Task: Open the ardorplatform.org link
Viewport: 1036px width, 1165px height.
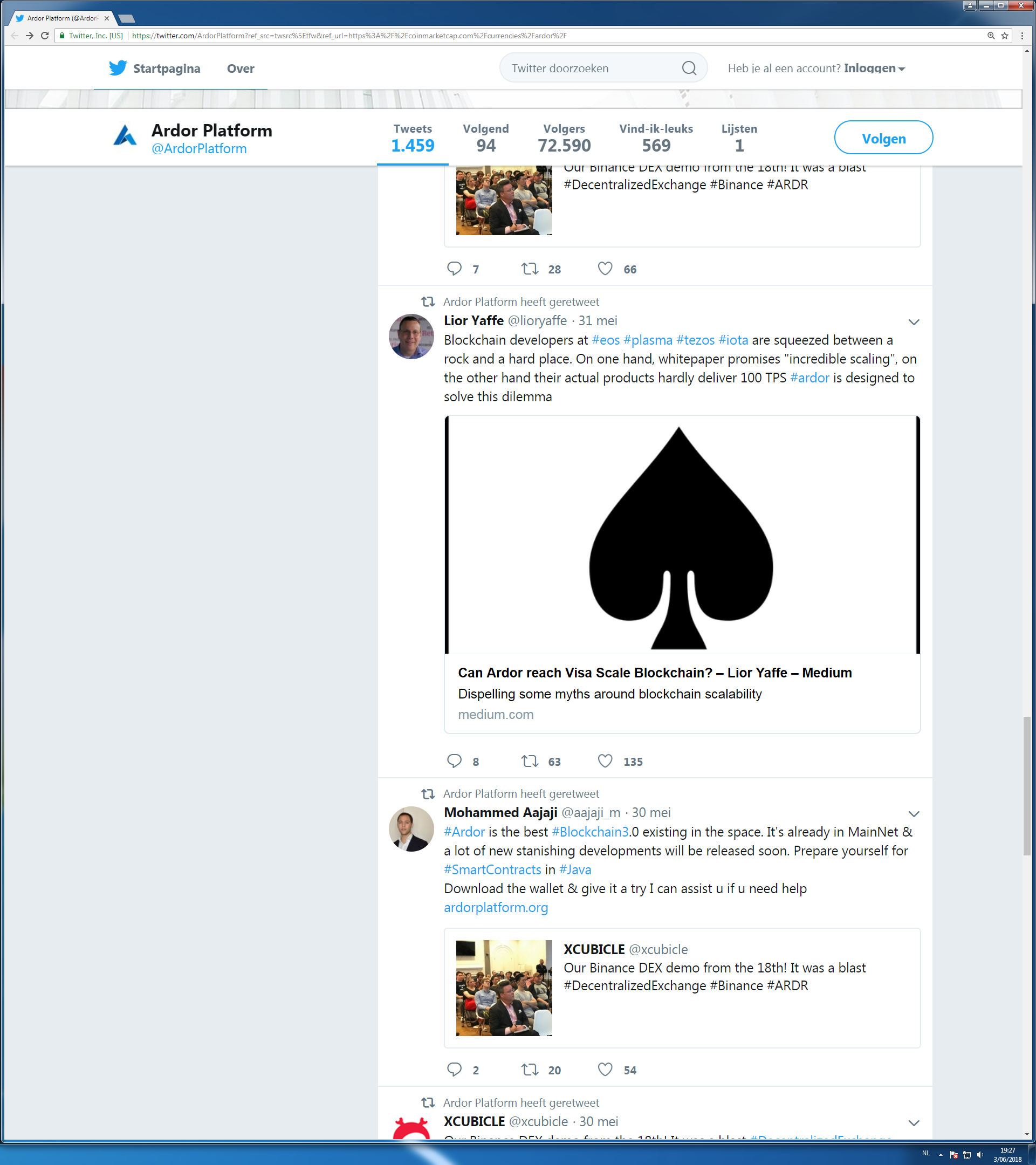Action: click(495, 907)
